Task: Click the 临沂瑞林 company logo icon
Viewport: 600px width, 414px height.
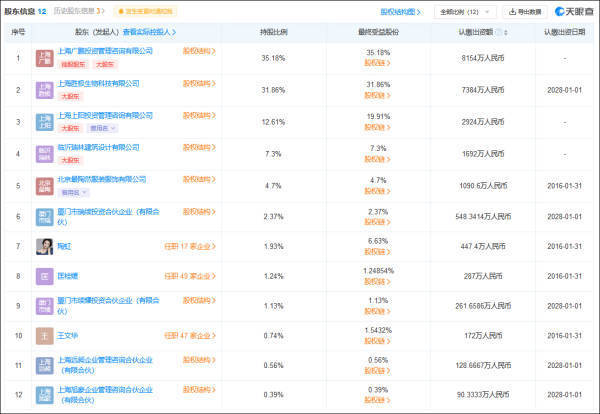Action: [x=46, y=154]
